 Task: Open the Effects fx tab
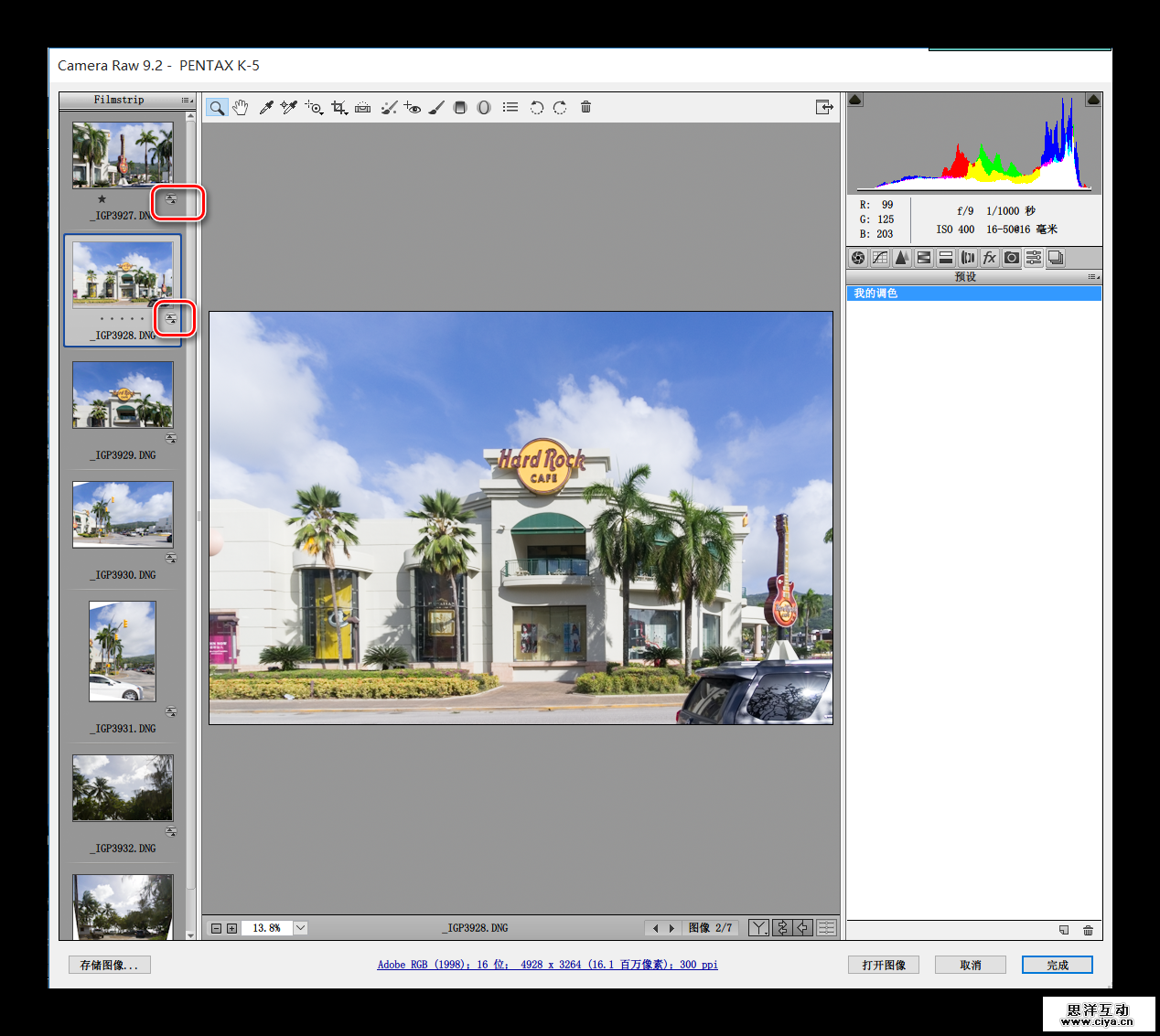pyautogui.click(x=989, y=258)
